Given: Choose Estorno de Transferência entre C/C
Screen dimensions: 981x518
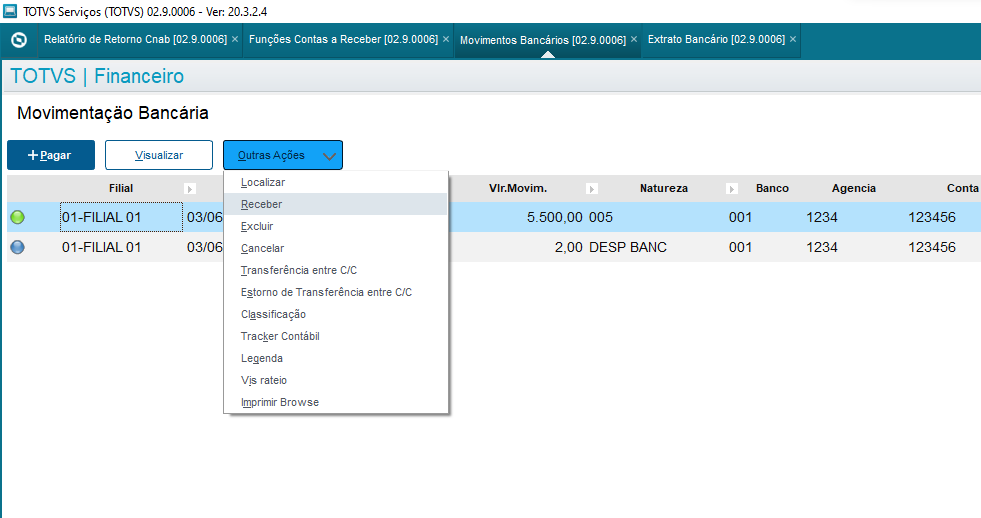Looking at the screenshot, I should click(x=336, y=292).
